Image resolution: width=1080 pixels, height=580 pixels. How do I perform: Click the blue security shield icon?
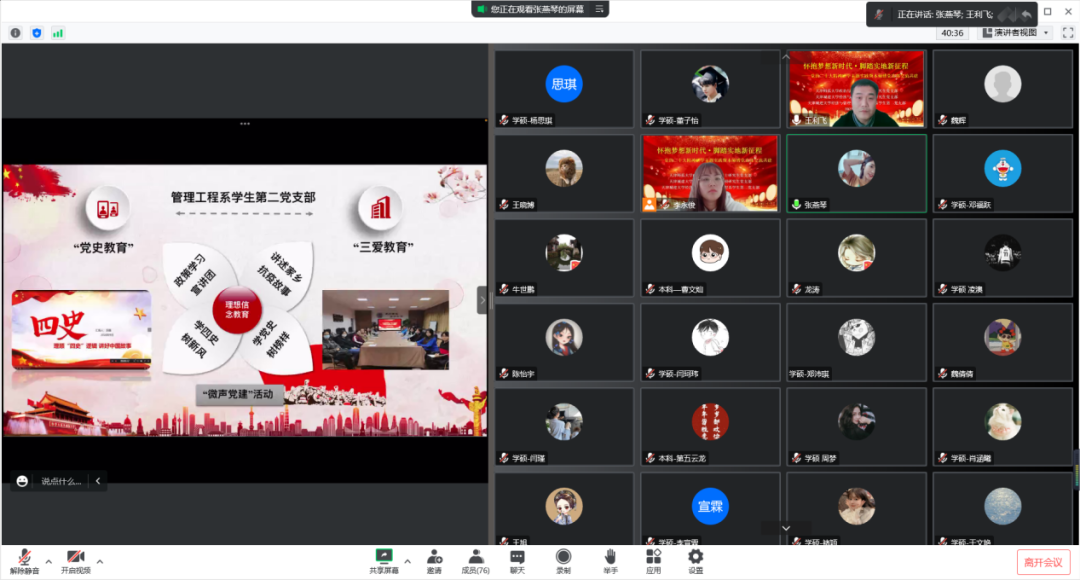[37, 33]
